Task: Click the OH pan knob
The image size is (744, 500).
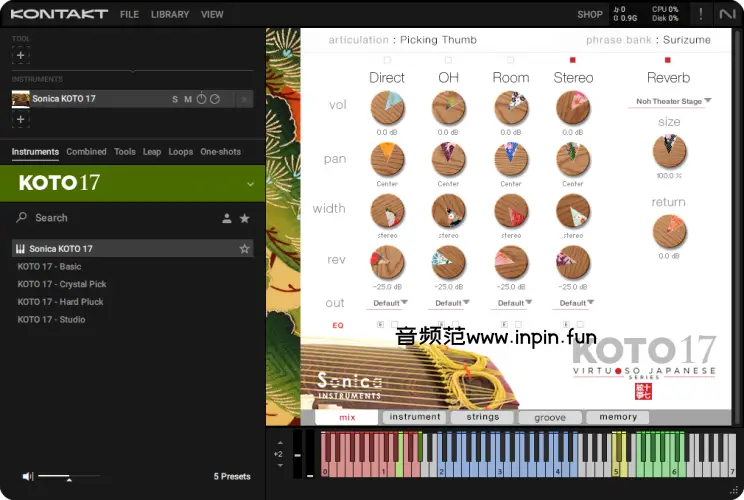Action: point(448,159)
